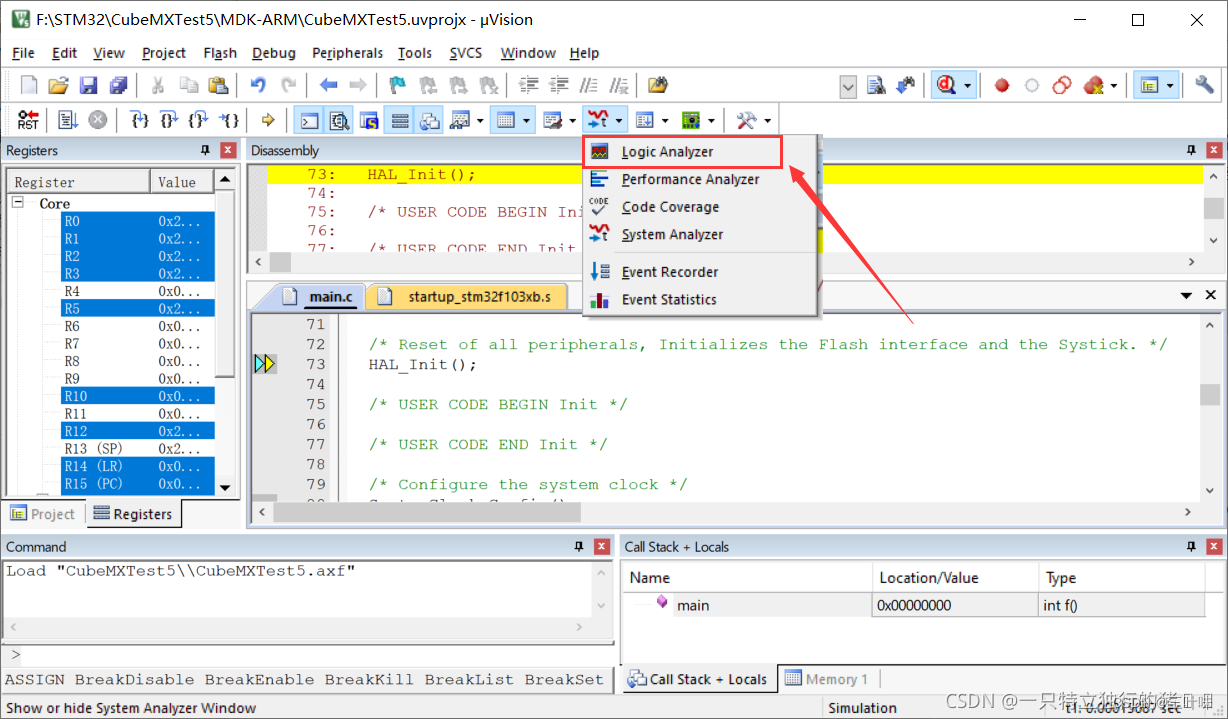Switch to startup_stm32f103xb.s tab
The height and width of the screenshot is (719, 1228).
(467, 297)
